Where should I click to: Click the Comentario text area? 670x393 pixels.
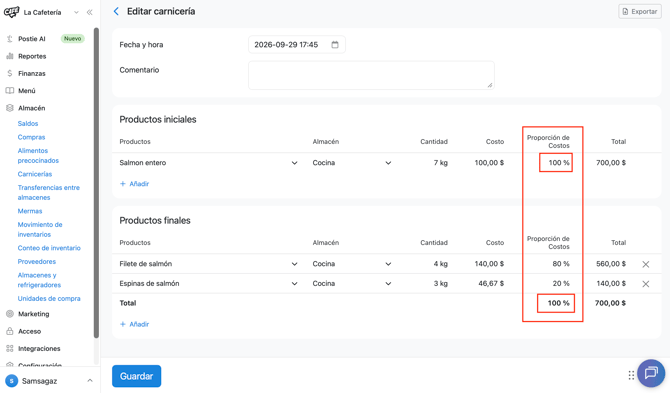click(x=371, y=75)
